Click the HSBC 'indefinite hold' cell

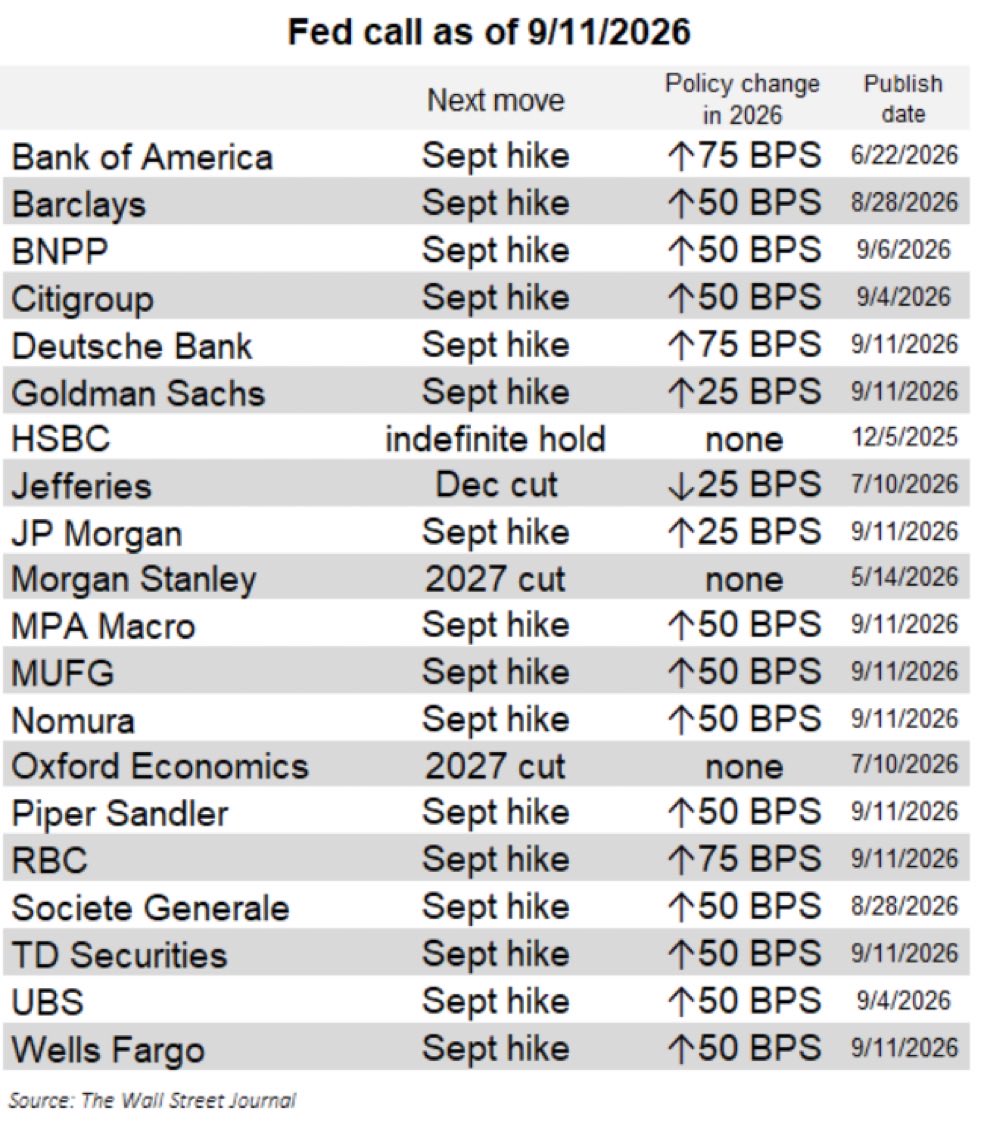point(496,438)
